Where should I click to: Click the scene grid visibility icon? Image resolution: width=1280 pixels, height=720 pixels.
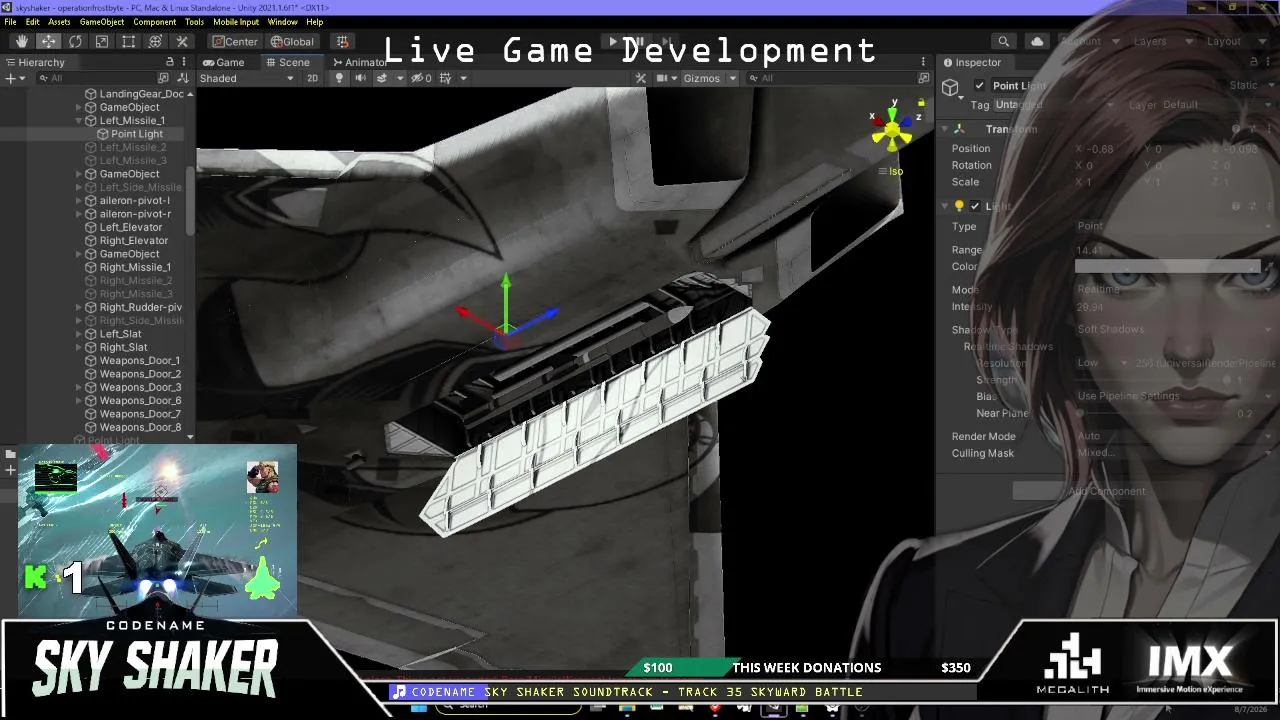445,78
